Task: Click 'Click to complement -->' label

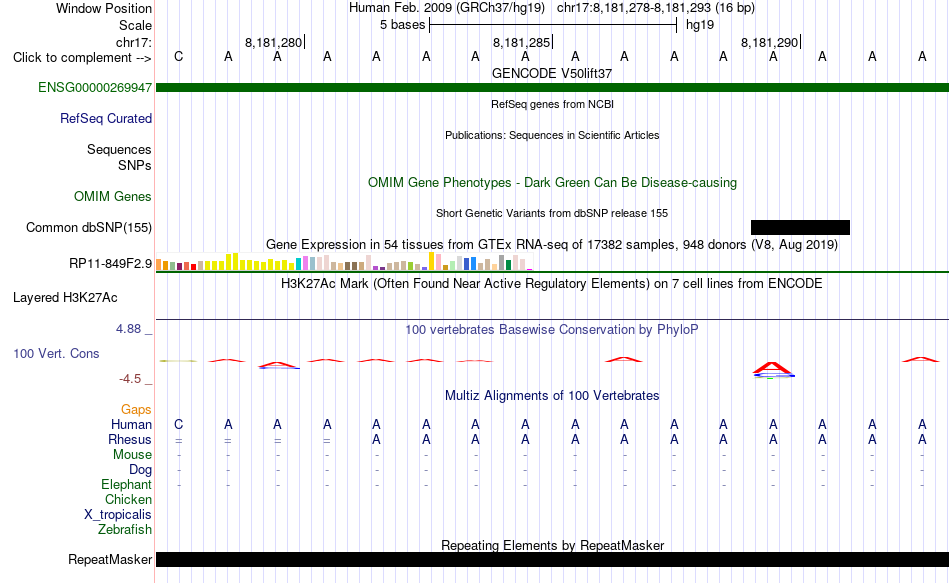Action: coord(82,58)
